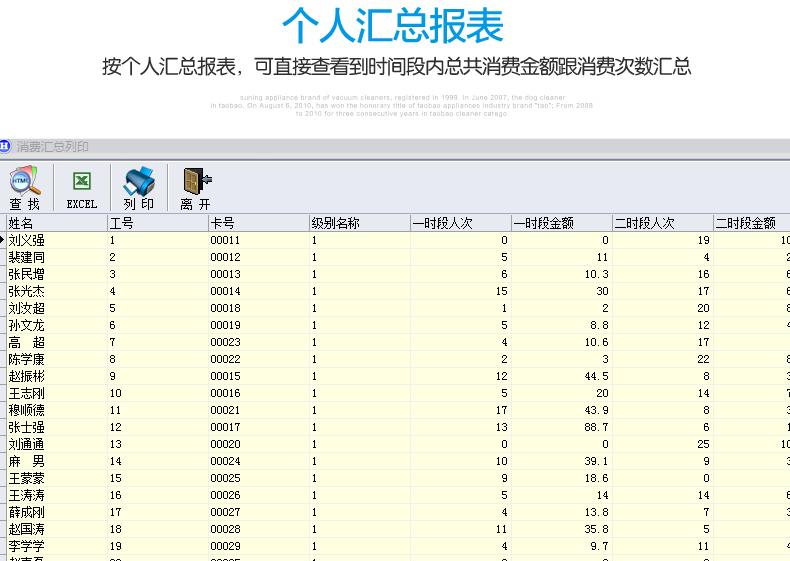Click the row indicator arrow beside 刘义强
Screen dimensions: 790x561
point(3,240)
